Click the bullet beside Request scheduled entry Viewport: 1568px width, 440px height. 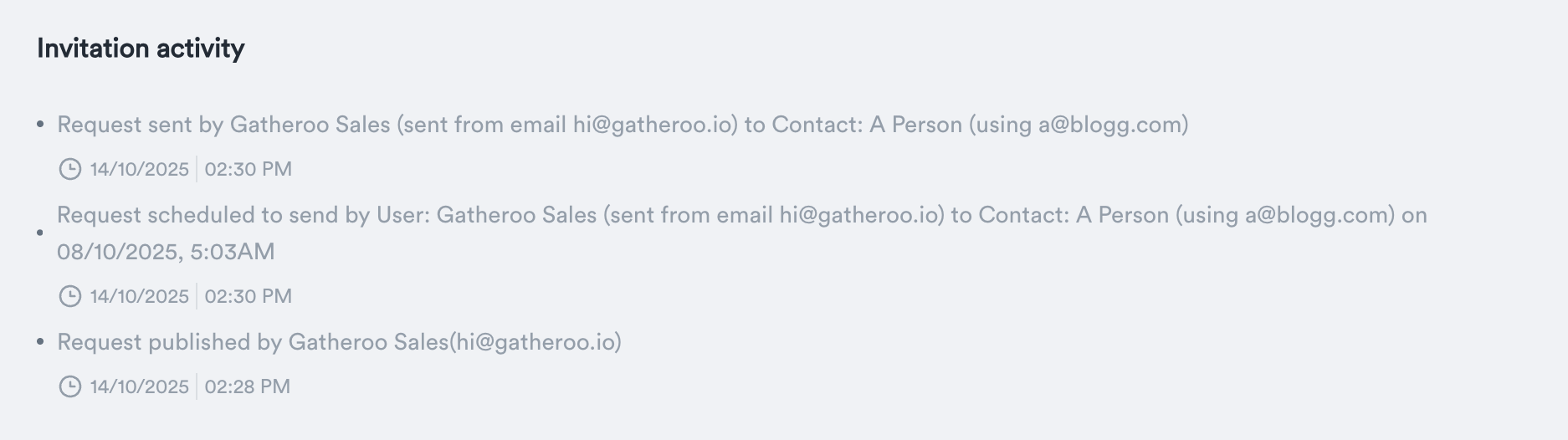click(x=40, y=233)
